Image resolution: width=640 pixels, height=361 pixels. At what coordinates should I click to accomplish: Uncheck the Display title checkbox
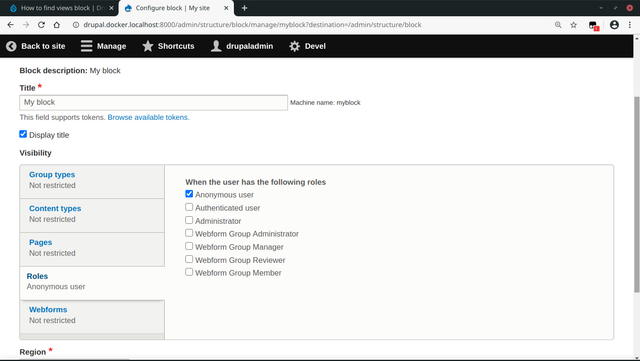click(x=23, y=134)
